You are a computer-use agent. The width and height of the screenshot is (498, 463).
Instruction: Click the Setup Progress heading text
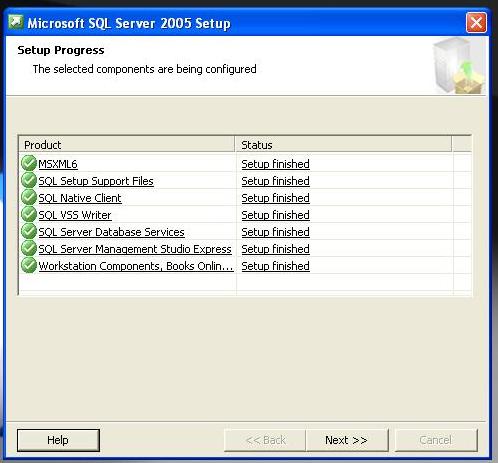(61, 50)
